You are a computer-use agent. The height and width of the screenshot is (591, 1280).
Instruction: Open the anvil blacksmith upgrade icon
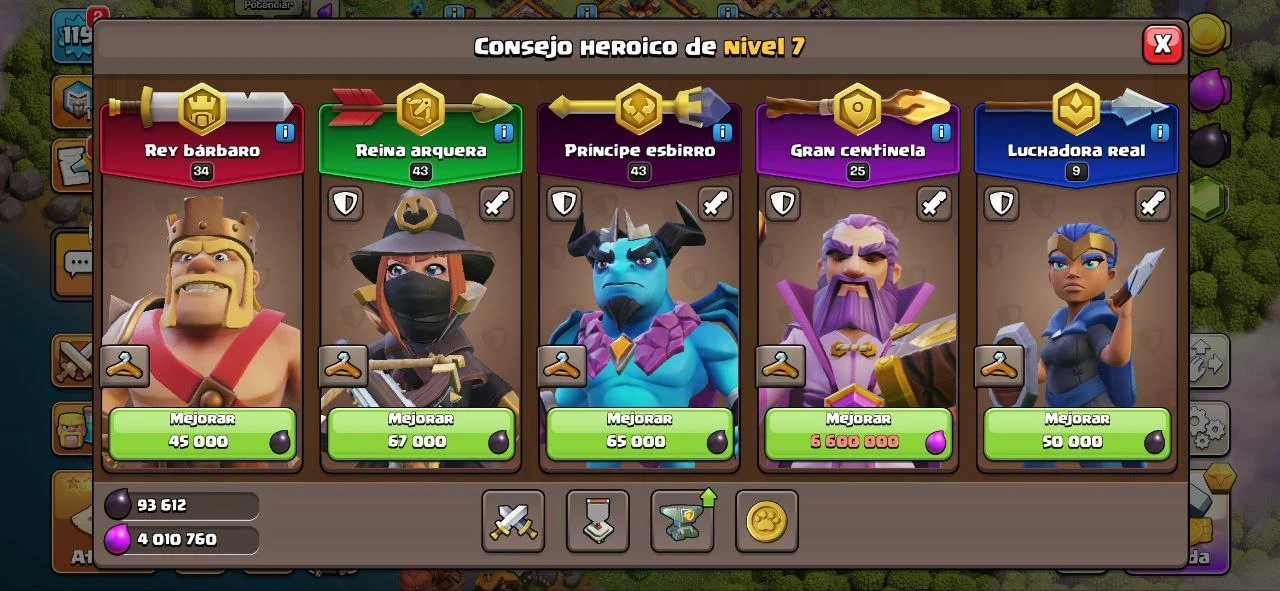coord(683,521)
